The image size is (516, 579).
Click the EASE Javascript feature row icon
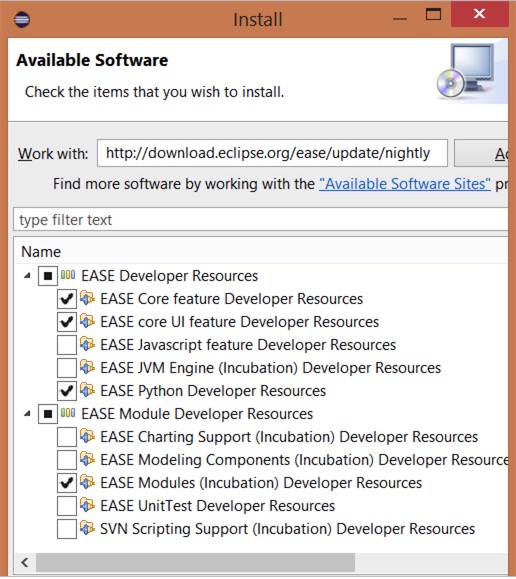(87, 344)
